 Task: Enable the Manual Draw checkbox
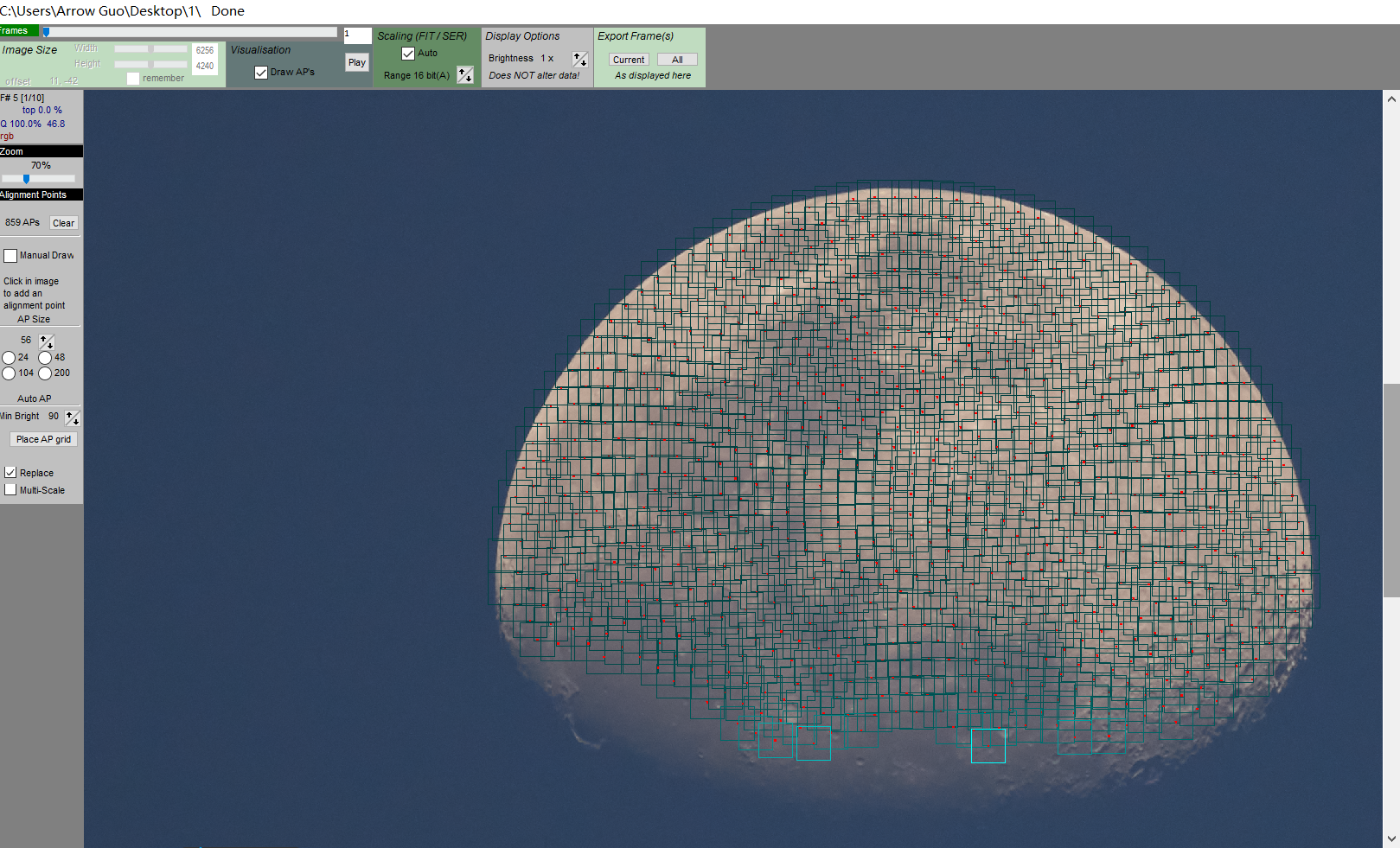tap(10, 256)
